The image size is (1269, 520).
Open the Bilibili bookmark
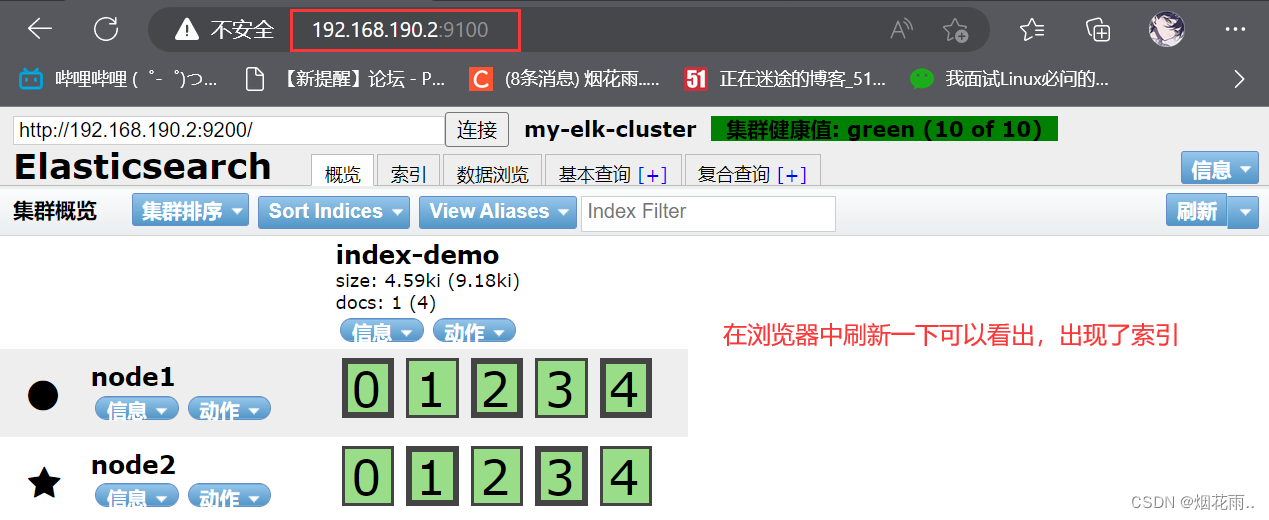click(x=118, y=79)
